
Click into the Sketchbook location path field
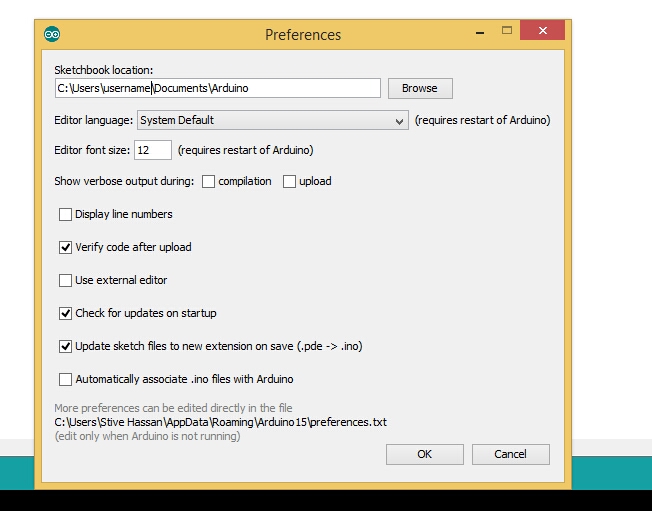[x=217, y=88]
